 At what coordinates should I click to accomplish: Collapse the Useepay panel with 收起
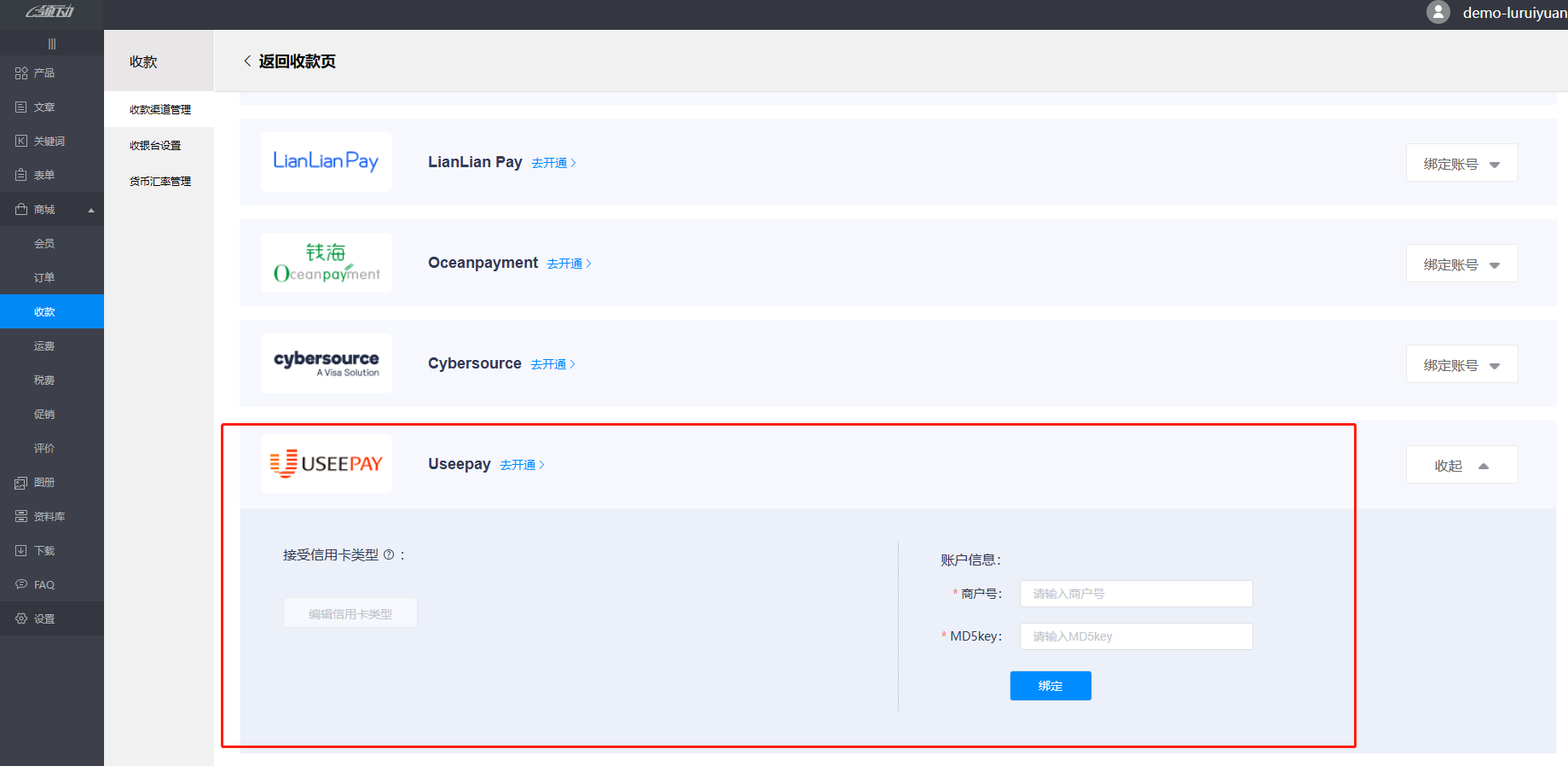click(x=1461, y=466)
